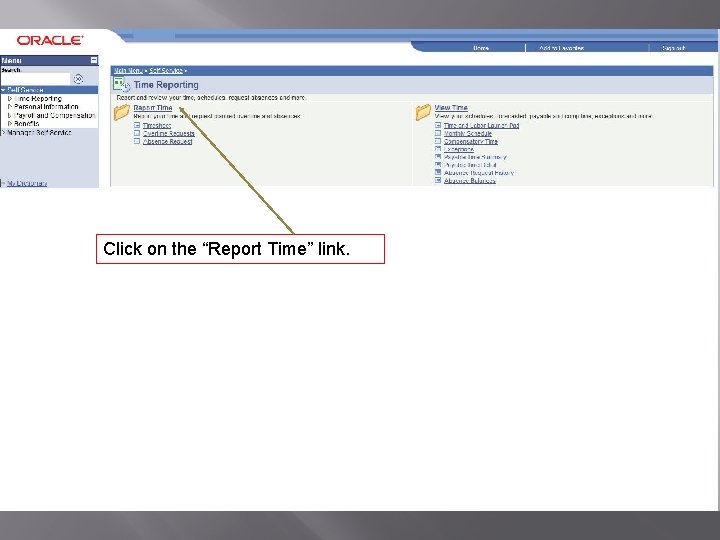Open the Timesheet link
Viewport: 720px width, 540px height.
pos(157,125)
